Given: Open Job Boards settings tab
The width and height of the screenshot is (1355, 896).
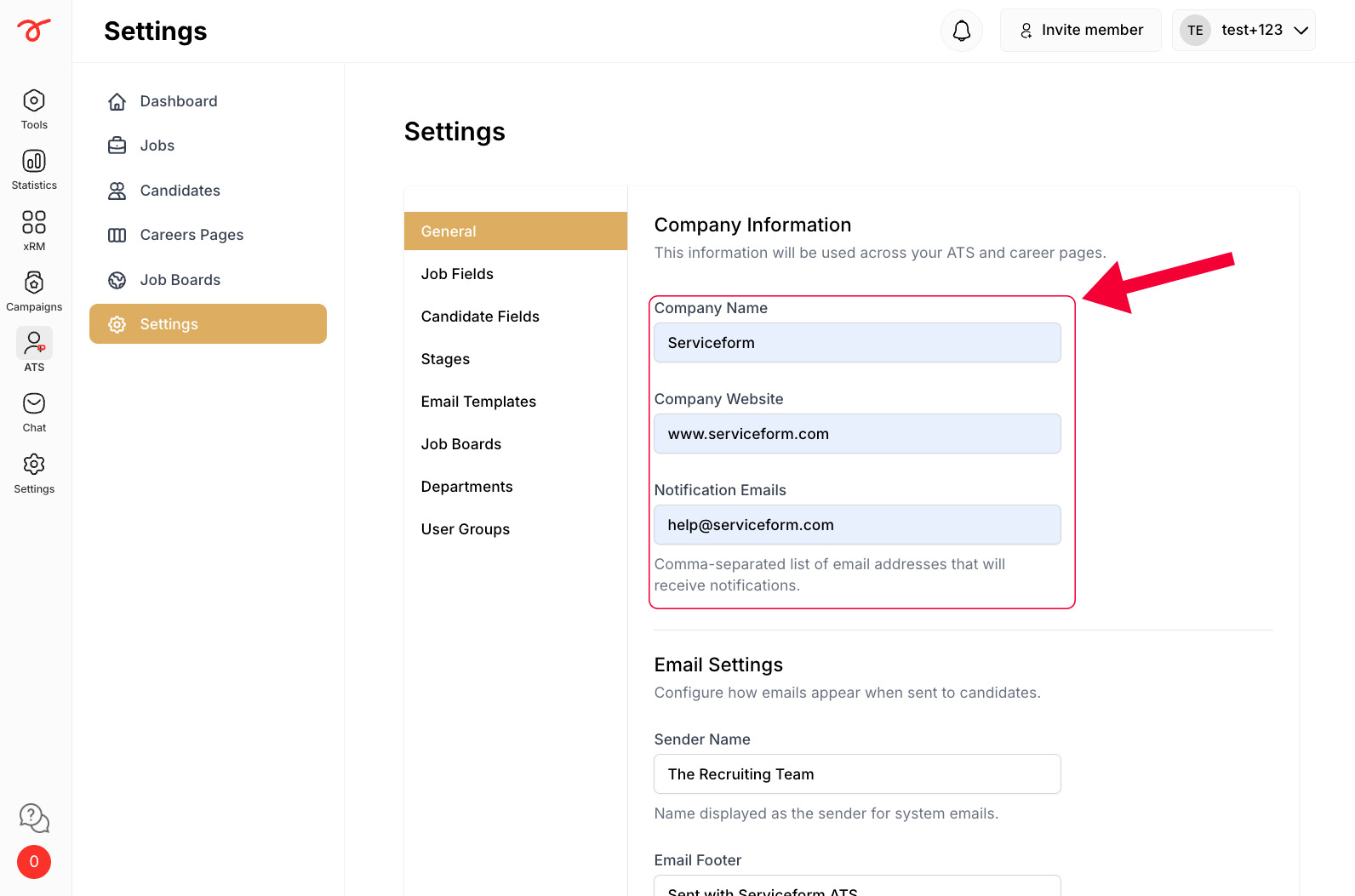Looking at the screenshot, I should 516,444.
